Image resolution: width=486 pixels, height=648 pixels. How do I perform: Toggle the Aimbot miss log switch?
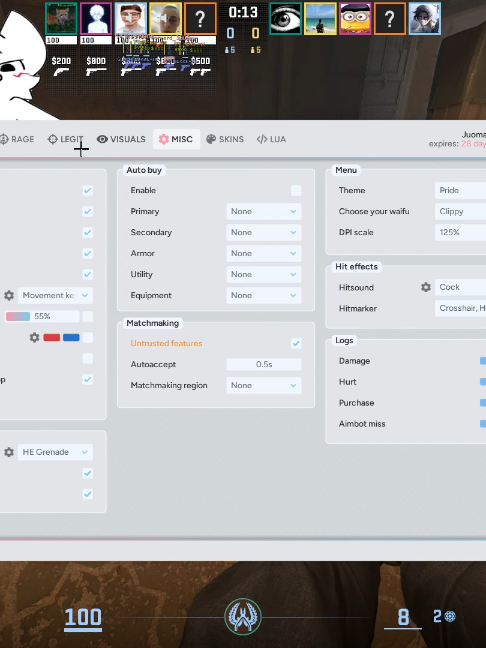483,424
